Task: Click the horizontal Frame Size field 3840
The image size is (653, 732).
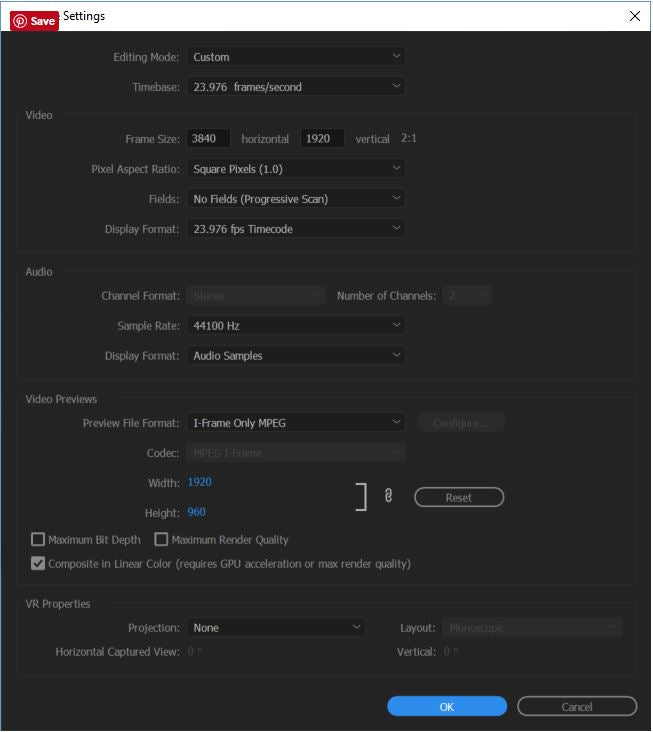Action: 208,139
